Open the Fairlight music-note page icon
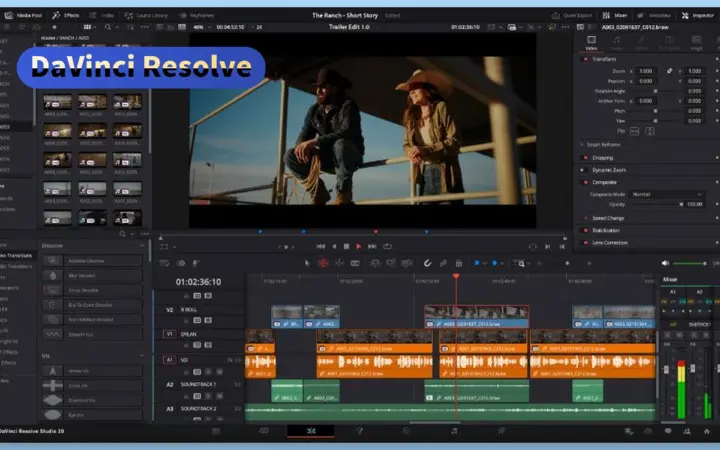 coord(454,431)
